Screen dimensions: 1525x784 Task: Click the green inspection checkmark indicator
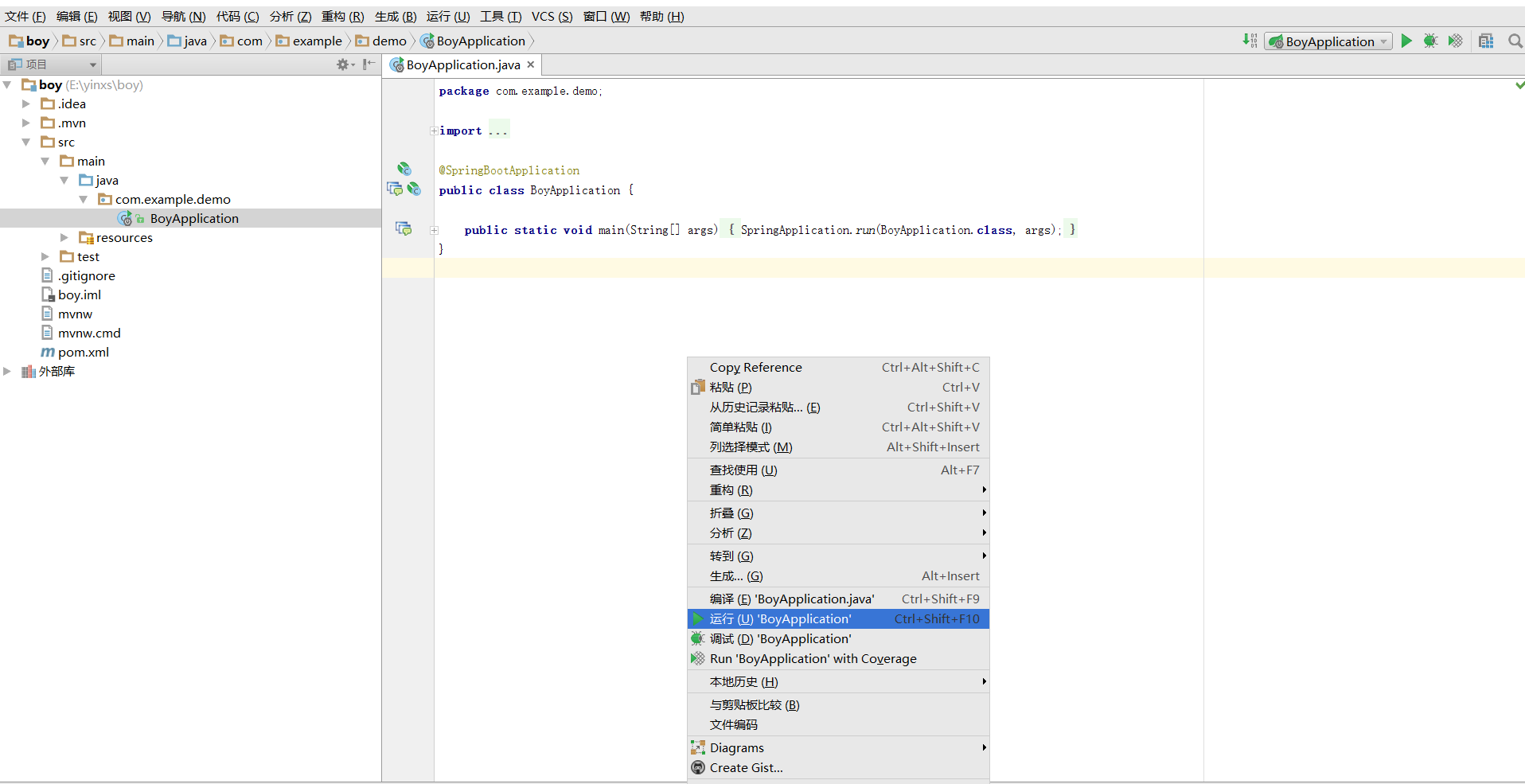pos(1519,85)
